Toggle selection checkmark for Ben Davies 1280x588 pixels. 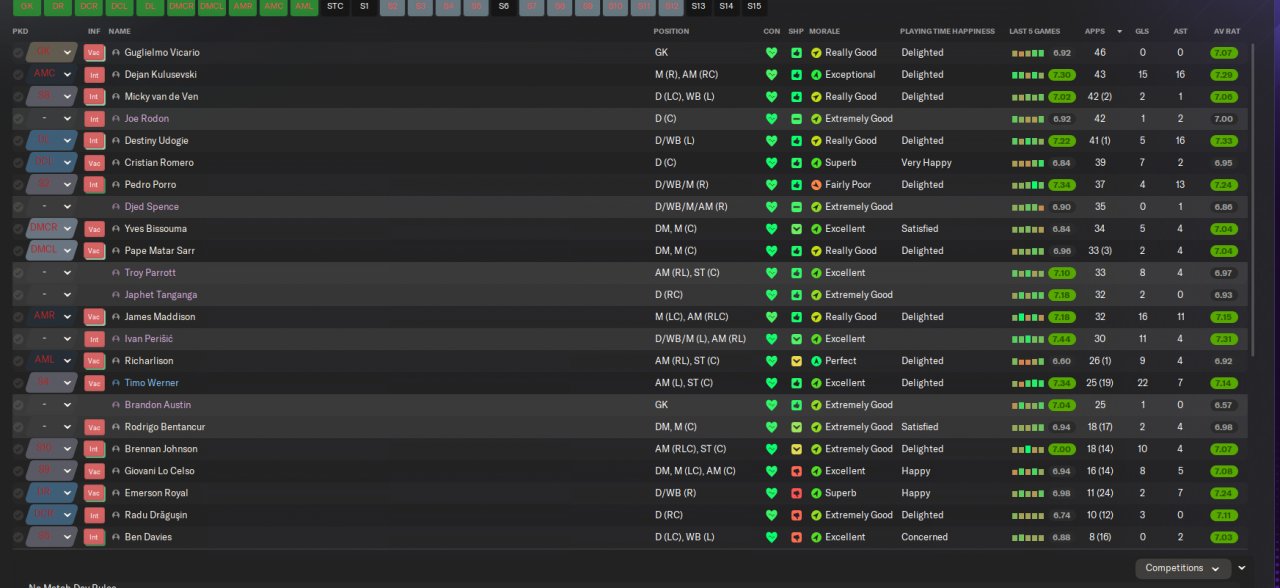pyautogui.click(x=18, y=536)
